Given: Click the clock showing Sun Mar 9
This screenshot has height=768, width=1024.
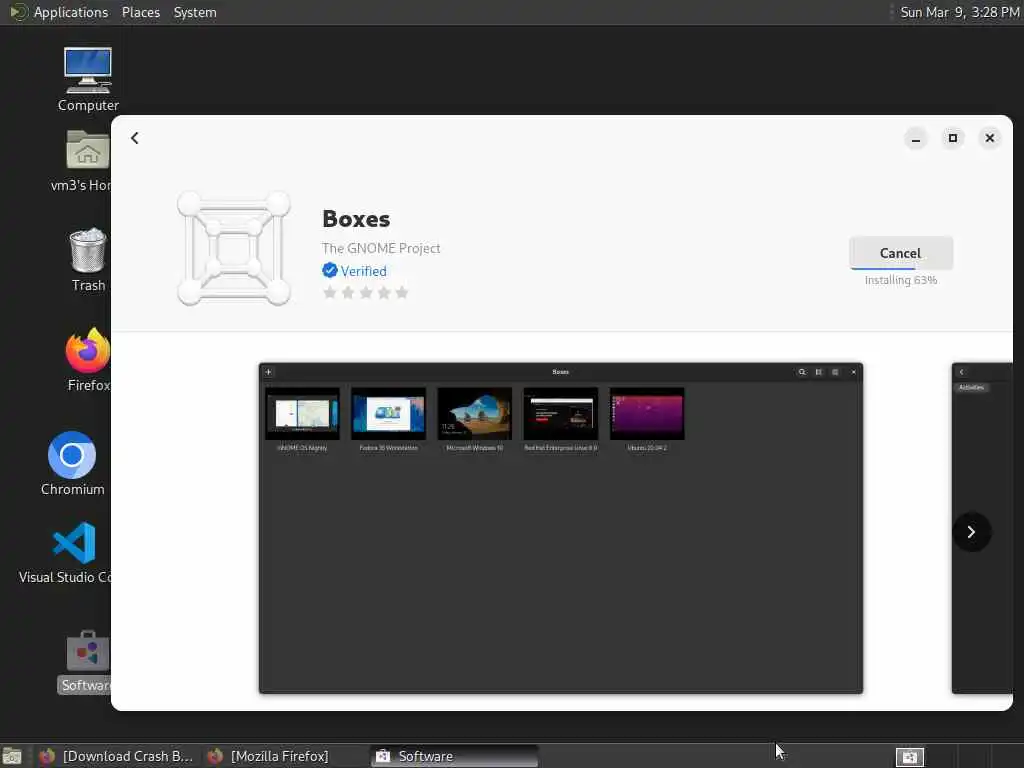Looking at the screenshot, I should 959,12.
